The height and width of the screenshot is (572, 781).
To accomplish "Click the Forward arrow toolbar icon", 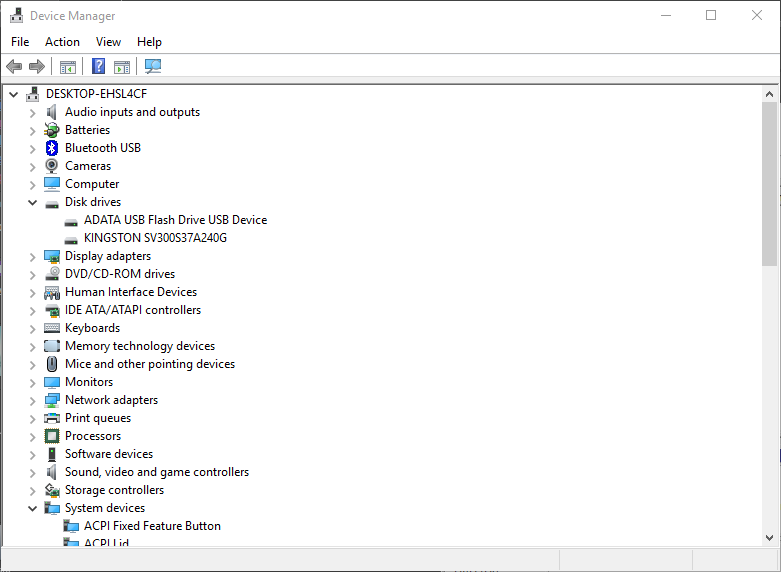I will point(37,66).
